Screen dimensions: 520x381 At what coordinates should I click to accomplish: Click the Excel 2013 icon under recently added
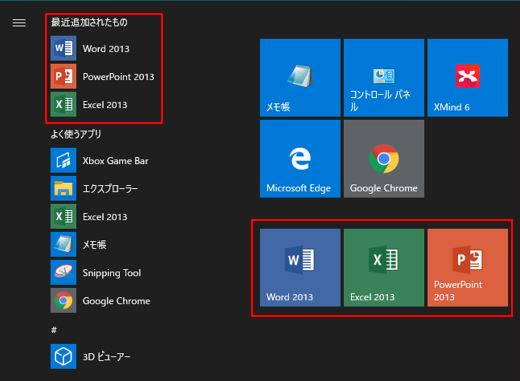click(x=63, y=104)
